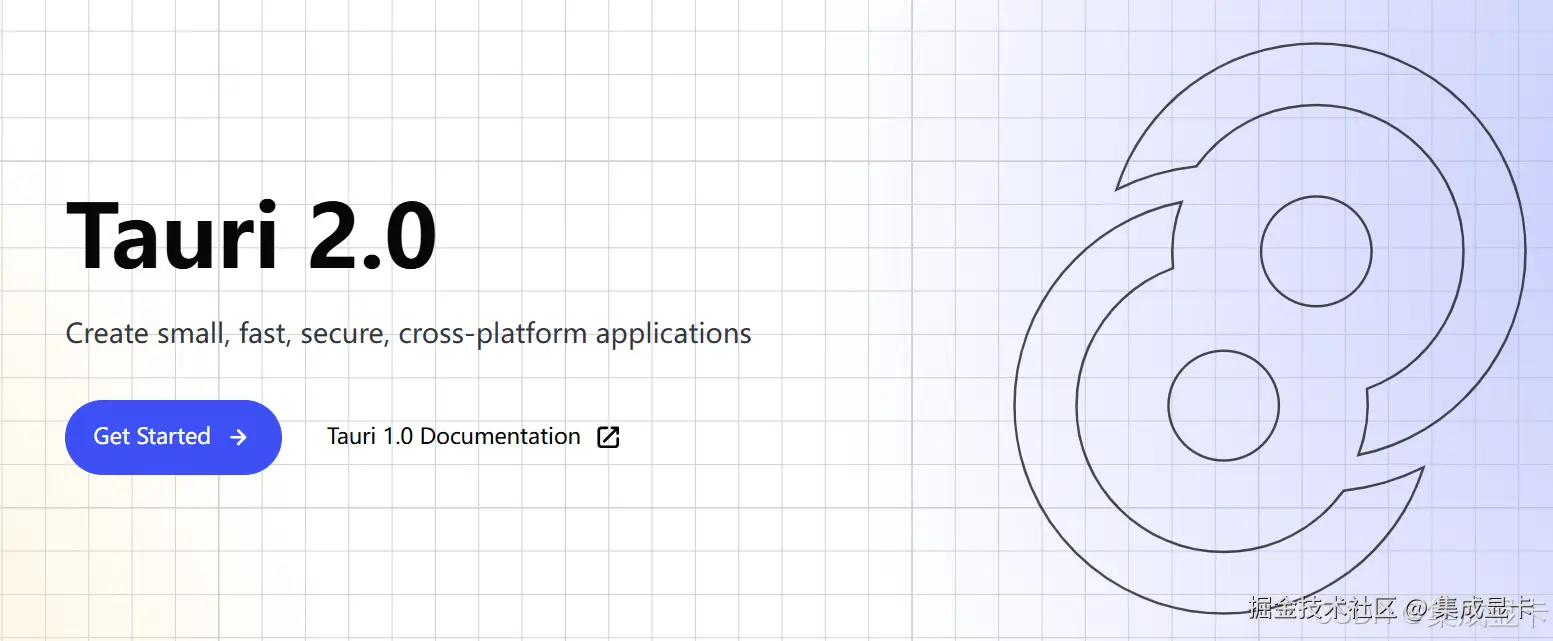
Task: Open the Tauri 1.0 Documentation link
Action: [473, 437]
